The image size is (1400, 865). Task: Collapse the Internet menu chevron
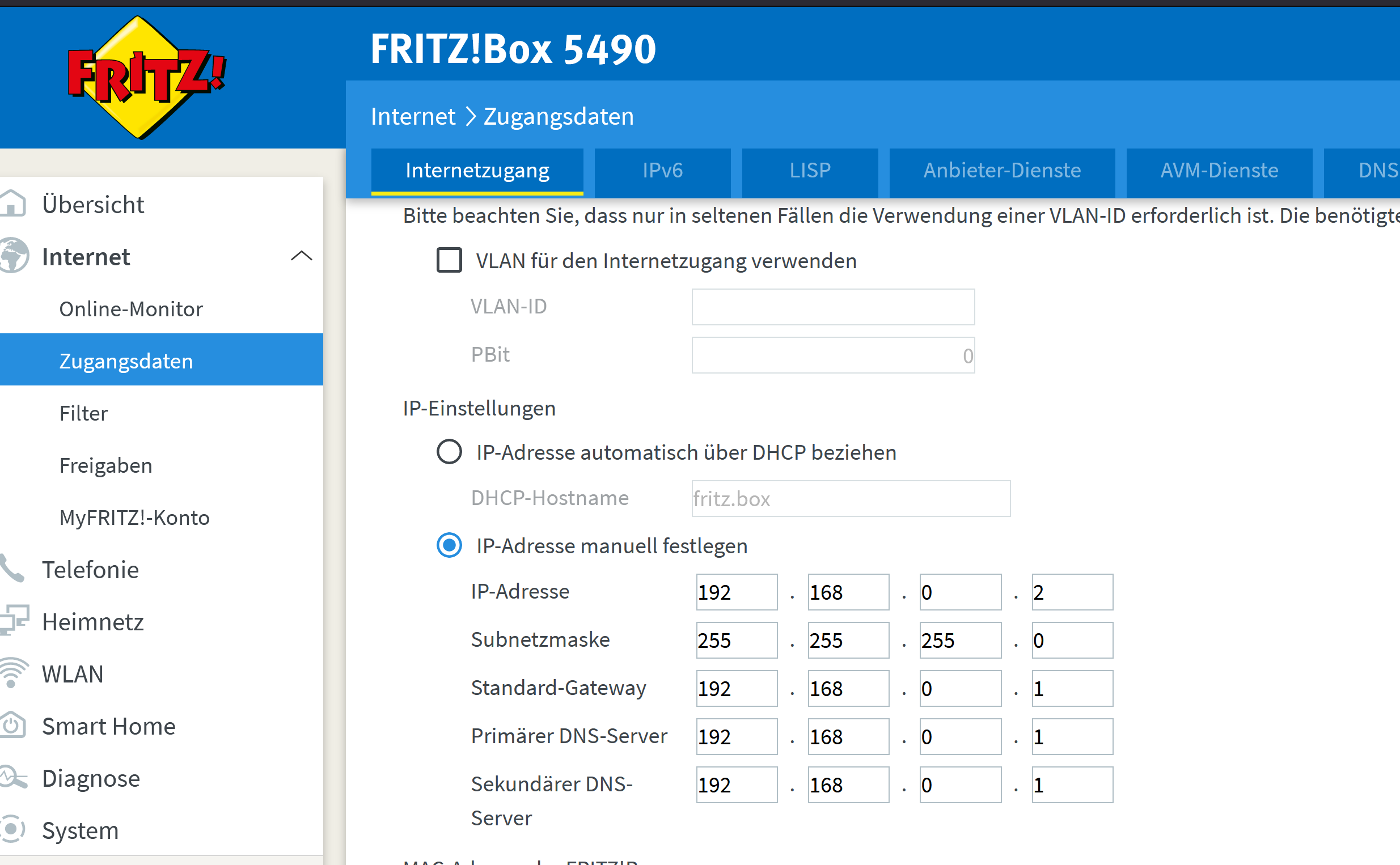[302, 256]
